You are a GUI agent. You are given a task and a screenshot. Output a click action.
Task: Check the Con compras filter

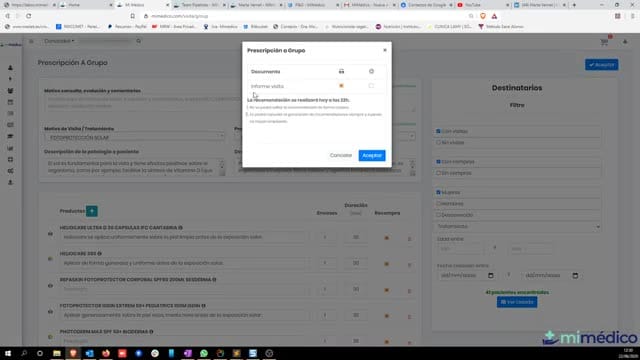point(438,162)
